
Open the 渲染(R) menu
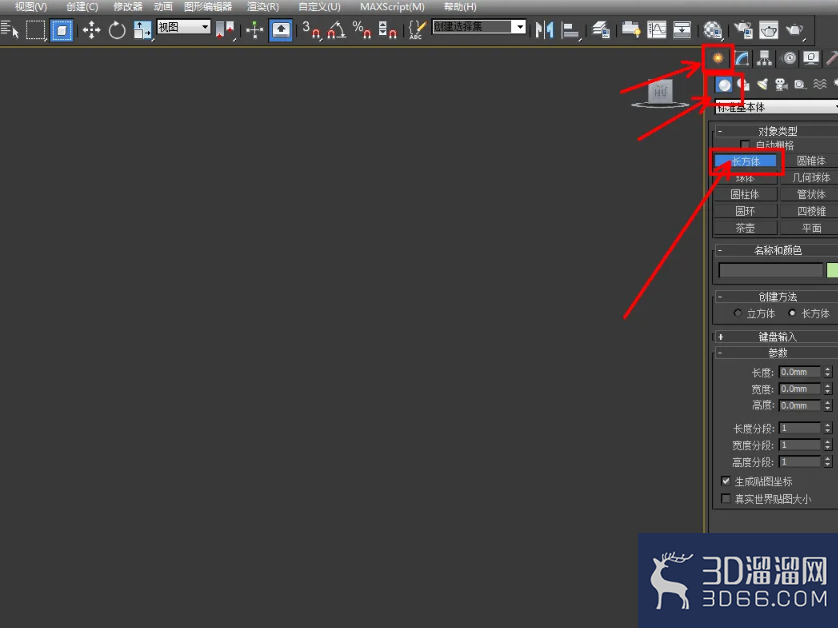point(263,7)
